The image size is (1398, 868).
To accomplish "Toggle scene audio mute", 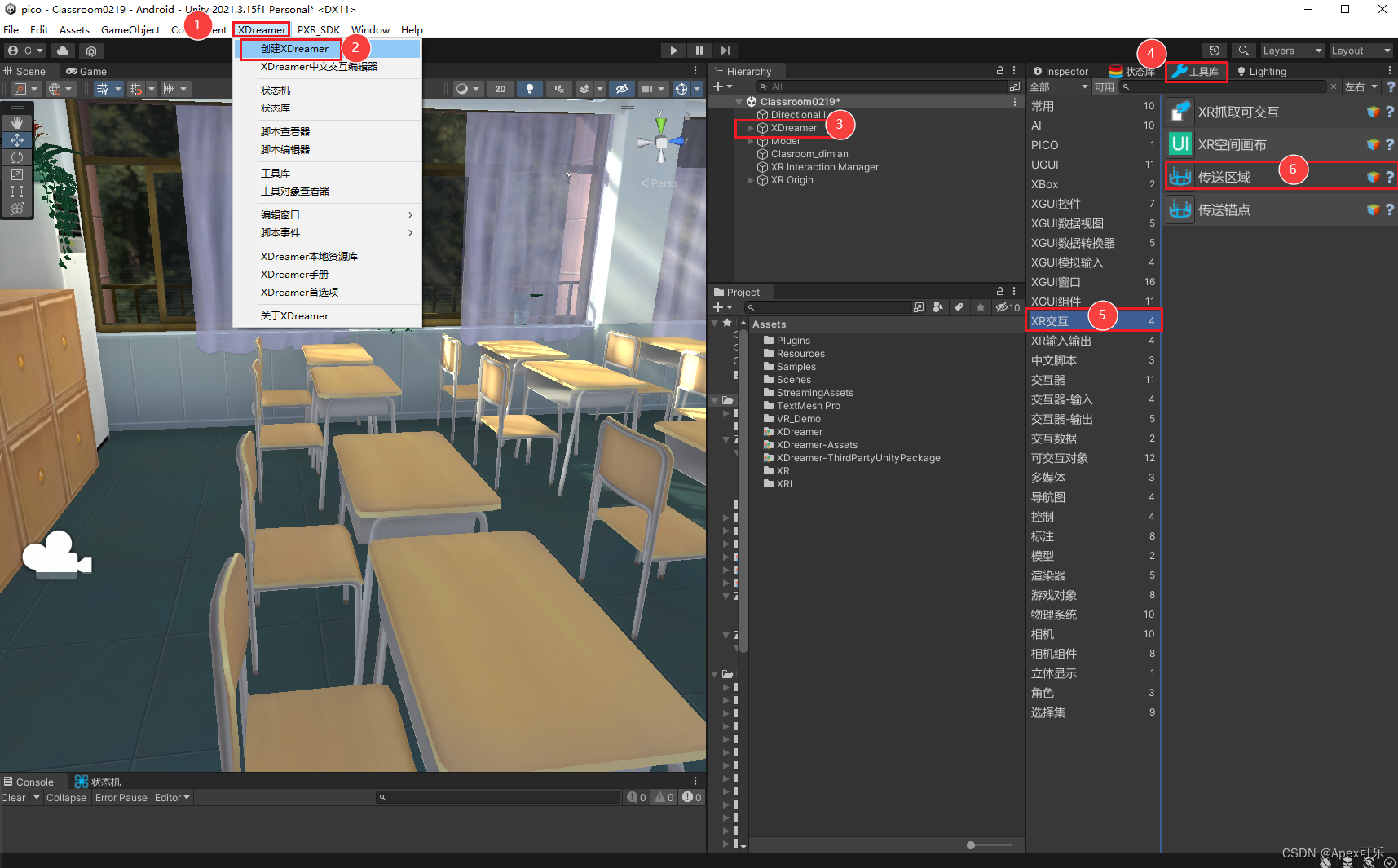I will pyautogui.click(x=559, y=89).
